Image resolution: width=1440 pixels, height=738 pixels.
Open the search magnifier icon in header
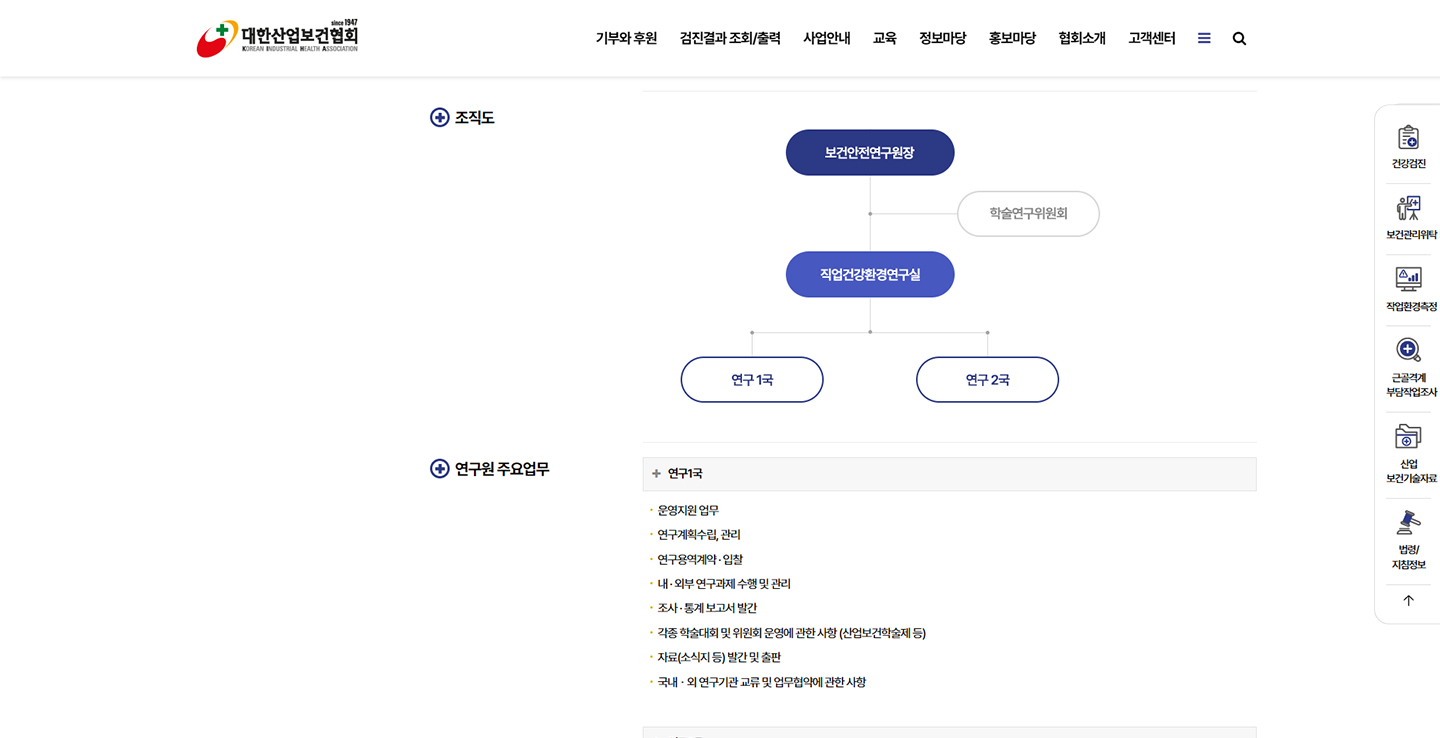(x=1239, y=39)
